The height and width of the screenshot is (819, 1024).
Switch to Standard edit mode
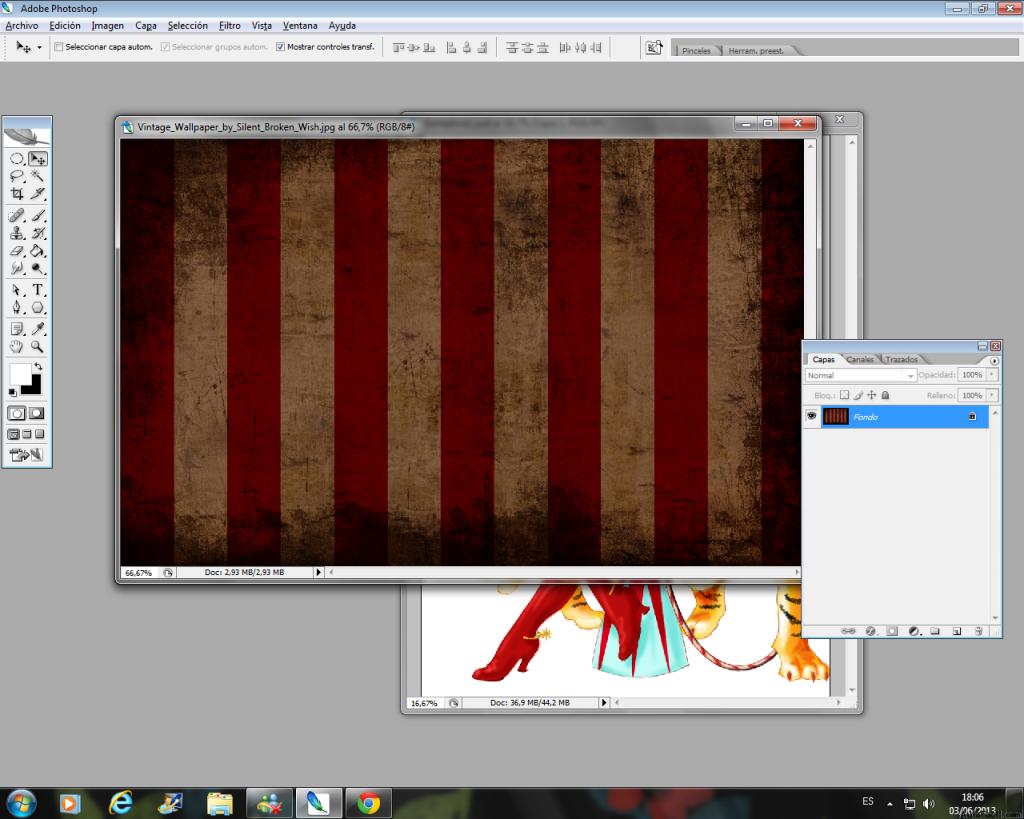(17, 413)
